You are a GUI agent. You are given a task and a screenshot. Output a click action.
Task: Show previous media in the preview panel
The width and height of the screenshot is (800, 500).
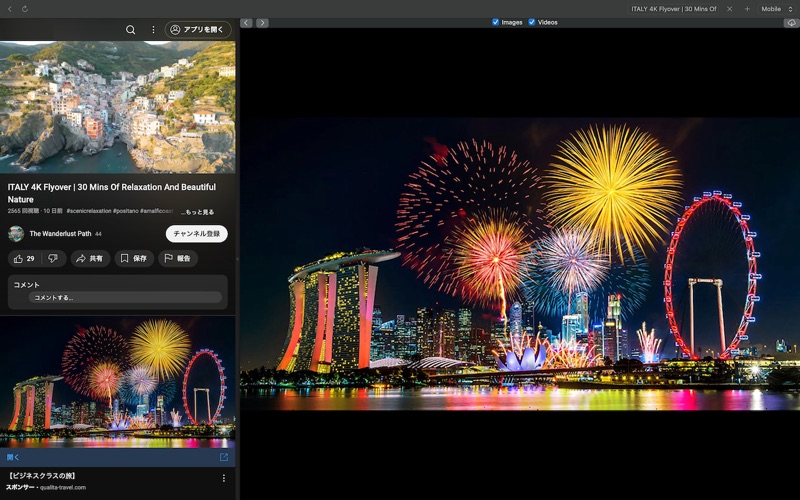point(246,22)
